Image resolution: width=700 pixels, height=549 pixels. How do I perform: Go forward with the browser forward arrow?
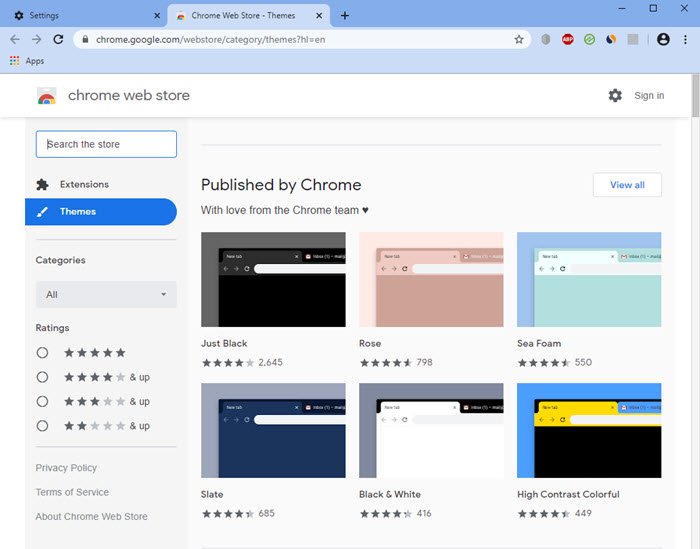(37, 39)
